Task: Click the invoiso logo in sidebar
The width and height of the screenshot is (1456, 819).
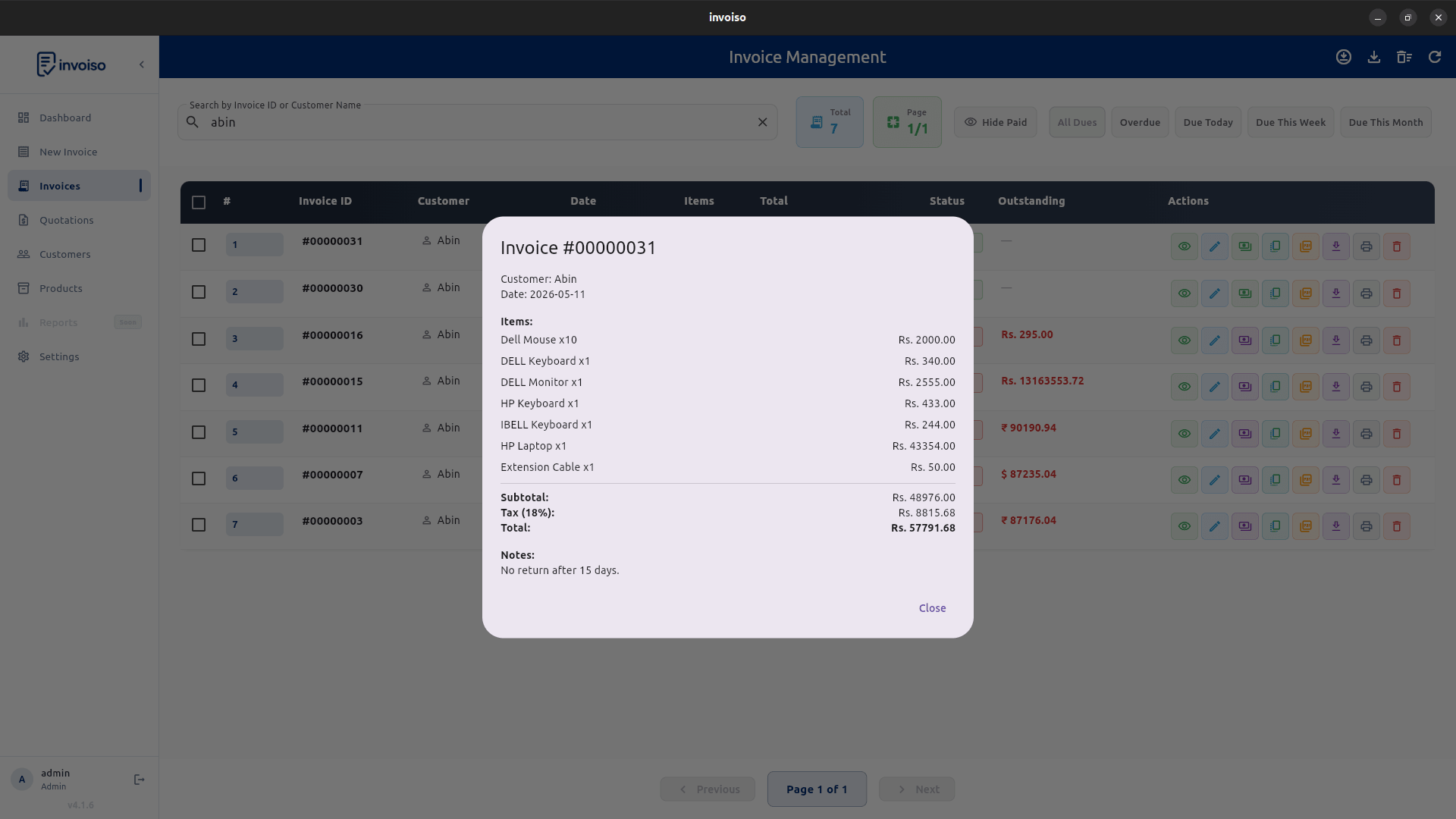Action: coord(71,64)
